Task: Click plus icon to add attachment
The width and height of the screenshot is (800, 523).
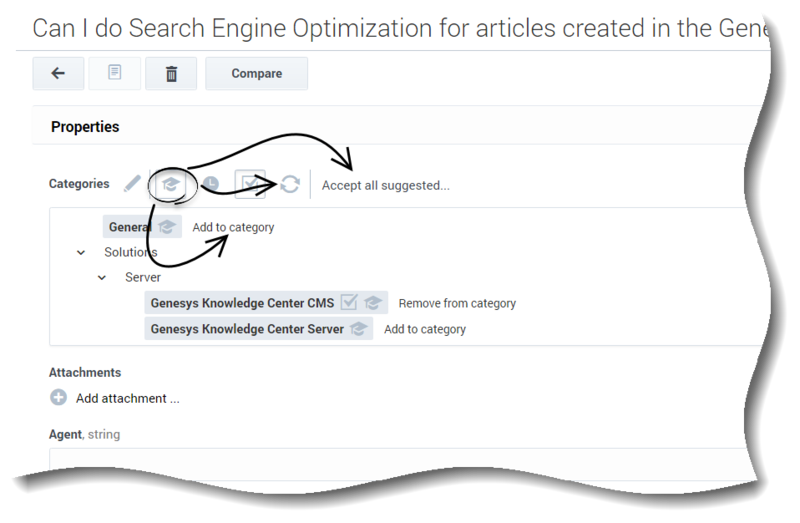Action: [x=58, y=397]
